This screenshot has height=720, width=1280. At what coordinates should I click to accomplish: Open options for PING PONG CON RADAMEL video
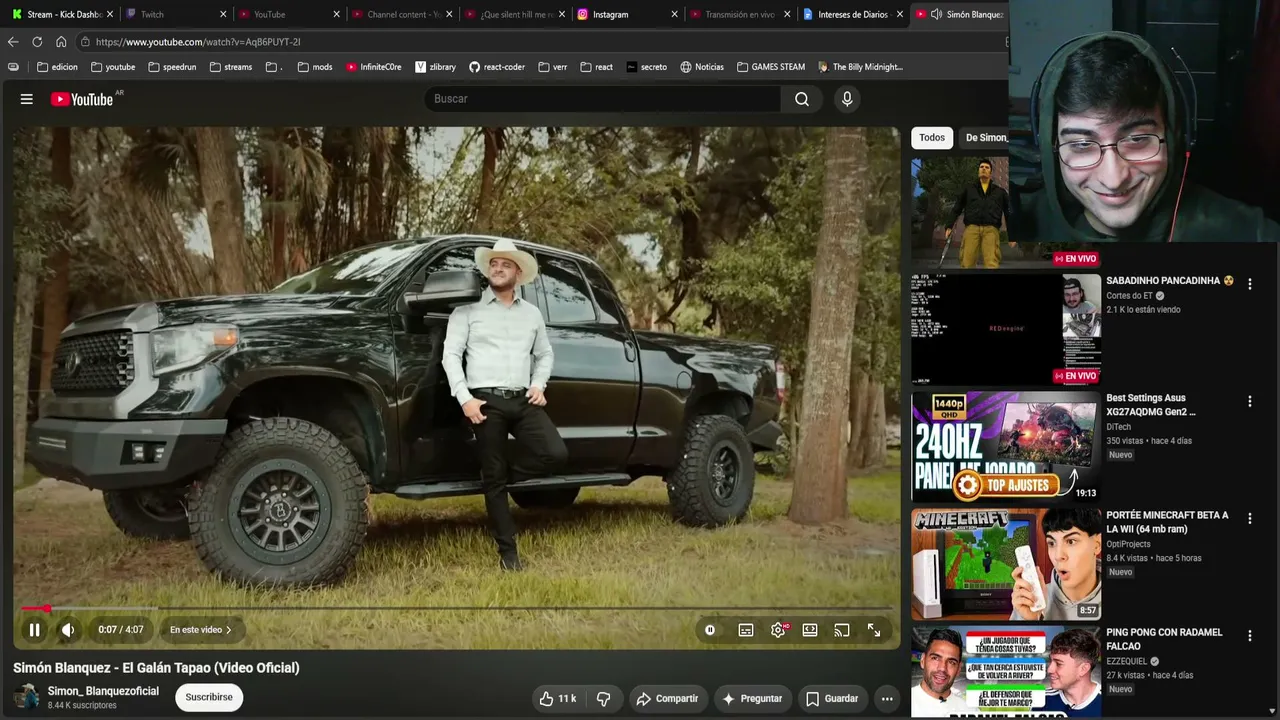(x=1249, y=635)
